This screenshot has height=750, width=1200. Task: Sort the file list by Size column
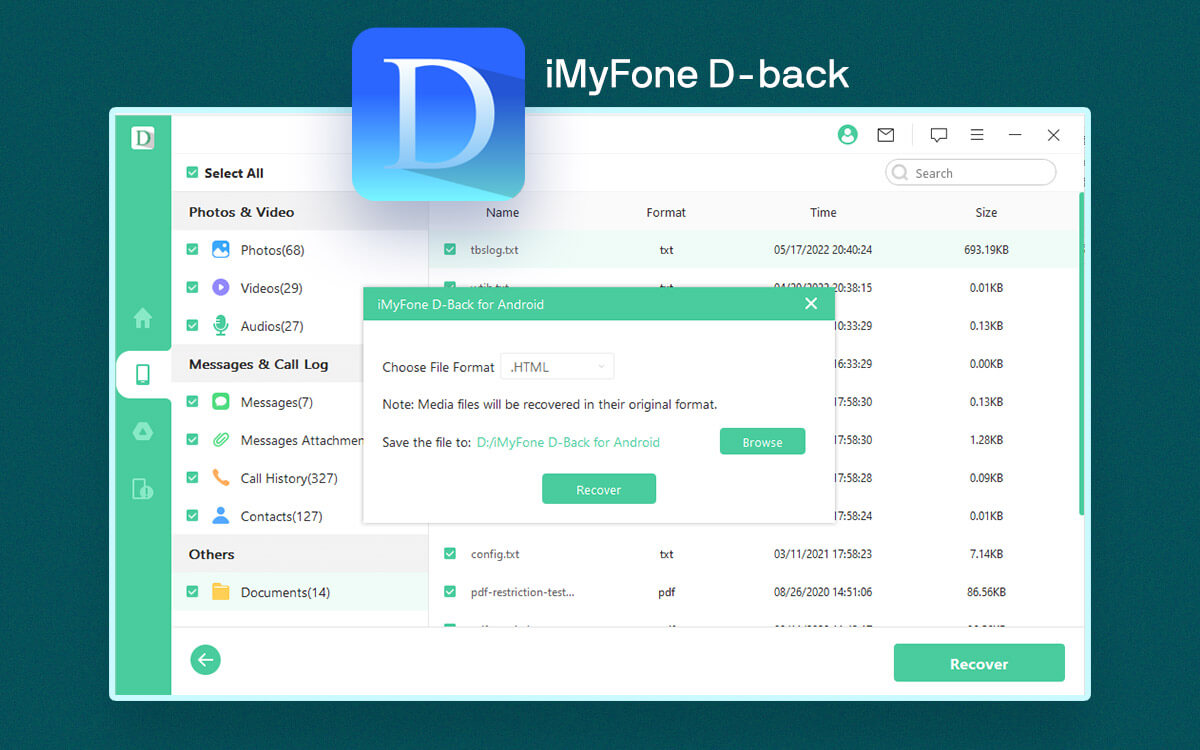pos(986,213)
